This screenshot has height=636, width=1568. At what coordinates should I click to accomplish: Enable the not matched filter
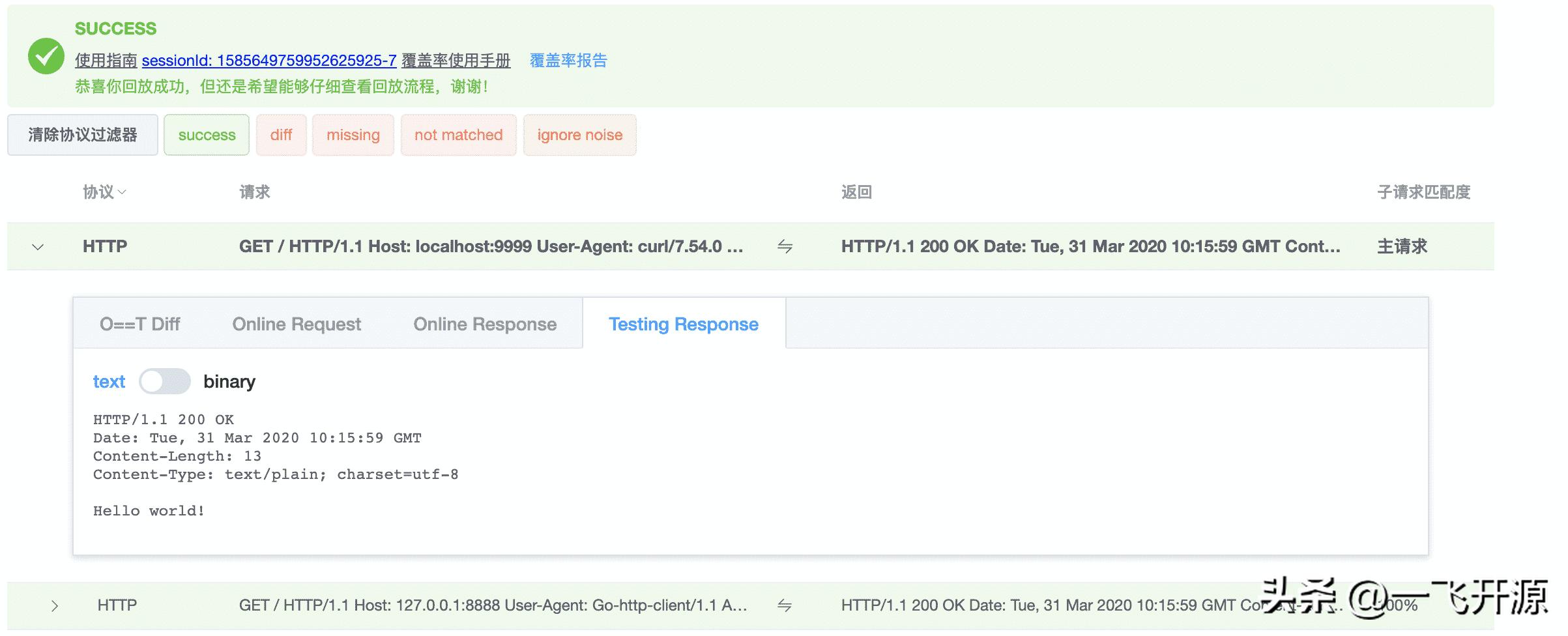(x=458, y=135)
